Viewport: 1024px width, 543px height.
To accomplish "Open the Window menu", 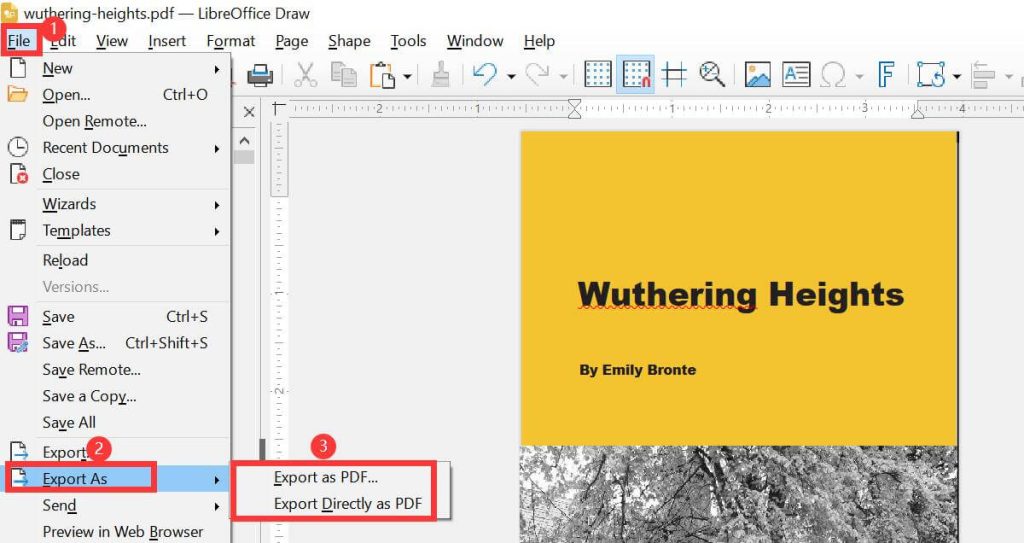I will [475, 41].
